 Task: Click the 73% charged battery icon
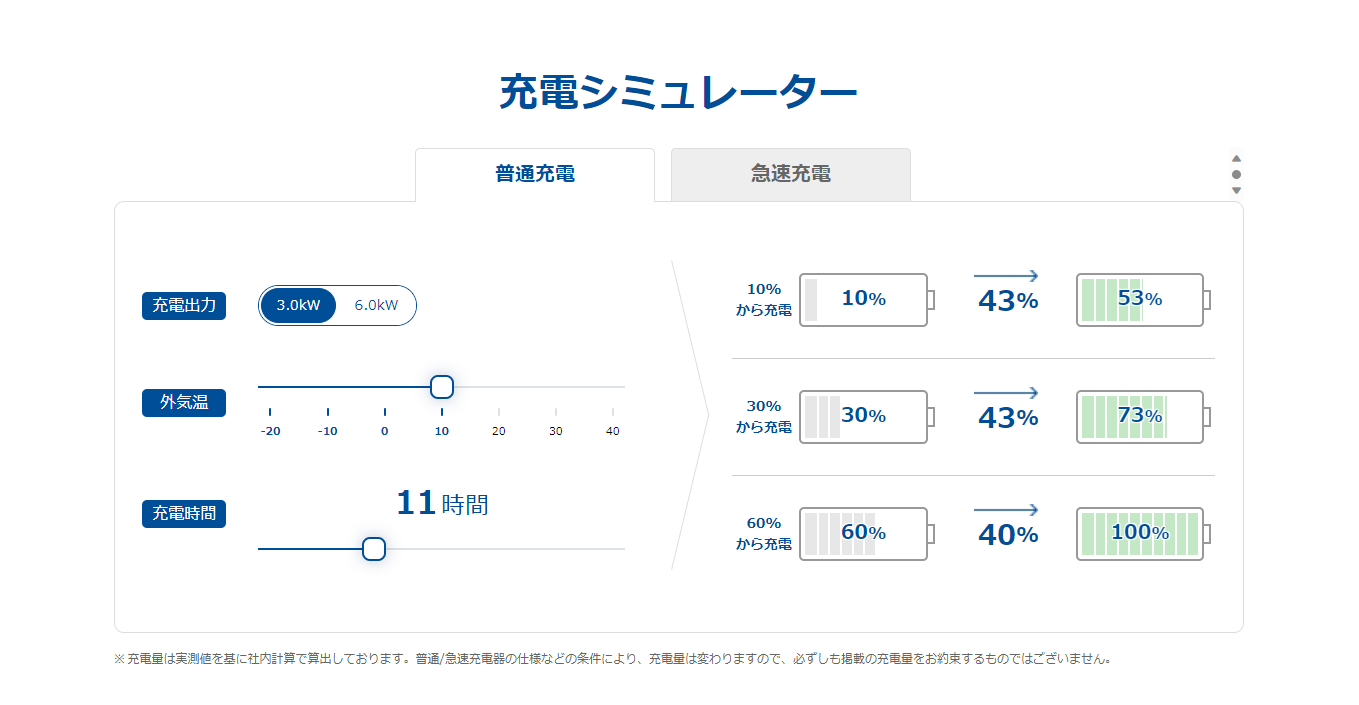(x=1140, y=416)
